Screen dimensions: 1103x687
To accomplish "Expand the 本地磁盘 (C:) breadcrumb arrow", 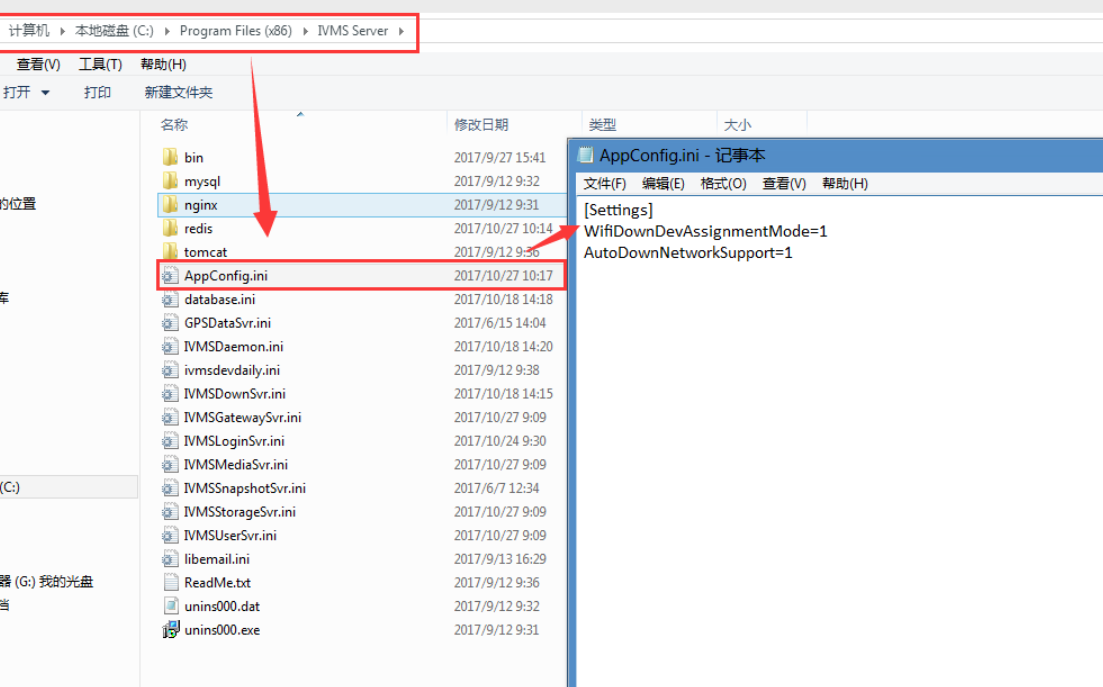I will point(167,31).
